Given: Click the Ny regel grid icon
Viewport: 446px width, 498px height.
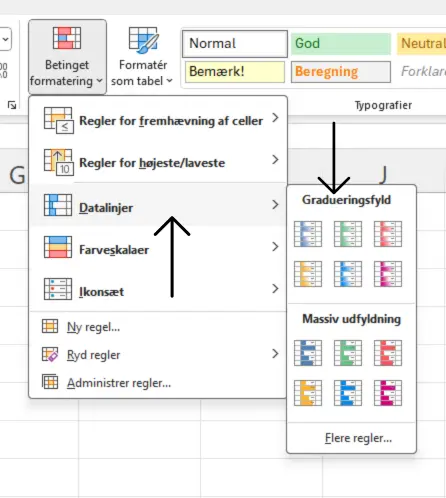Looking at the screenshot, I should [50, 326].
